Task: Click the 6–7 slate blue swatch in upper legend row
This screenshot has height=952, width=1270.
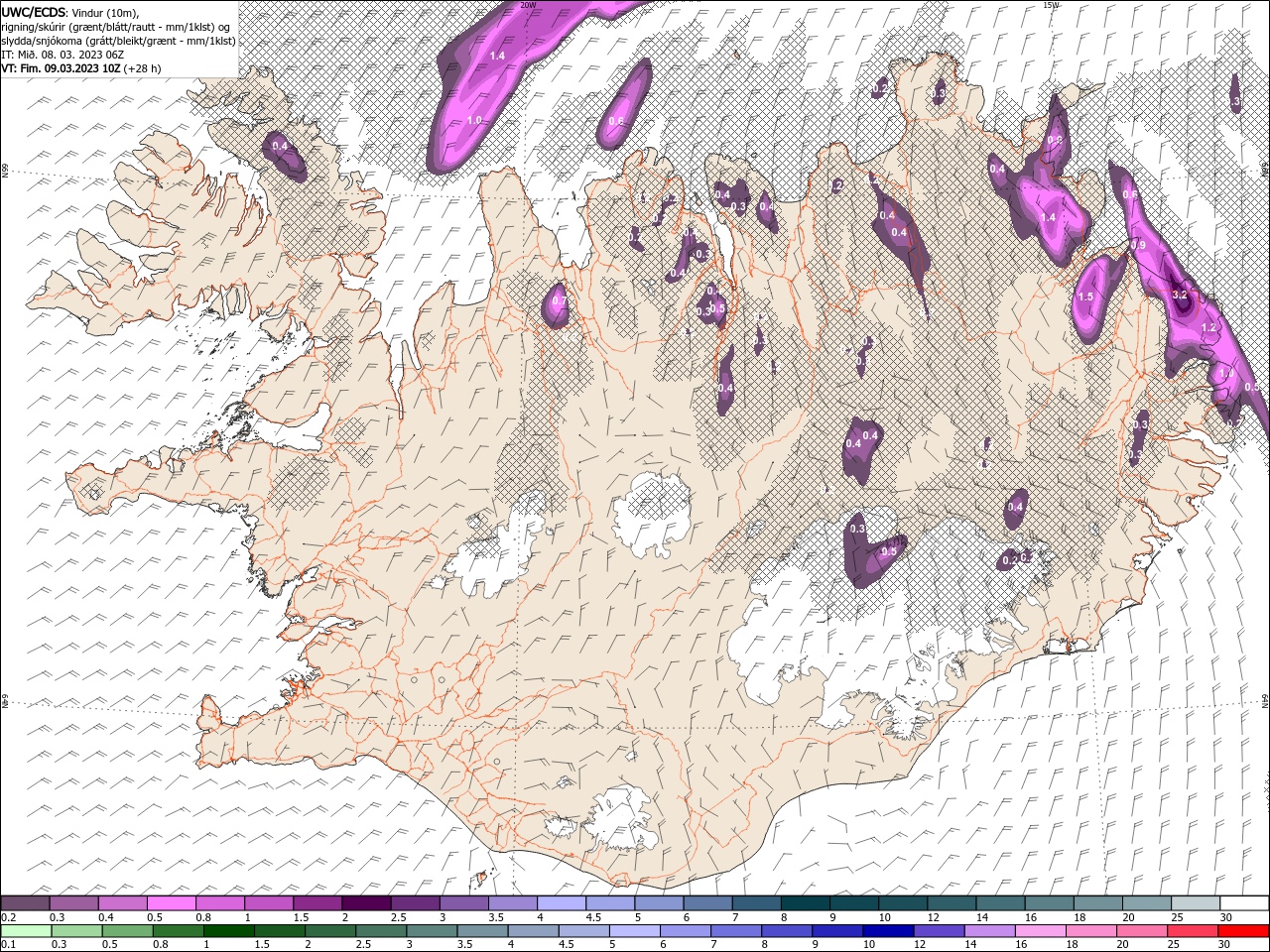Action: click(707, 903)
